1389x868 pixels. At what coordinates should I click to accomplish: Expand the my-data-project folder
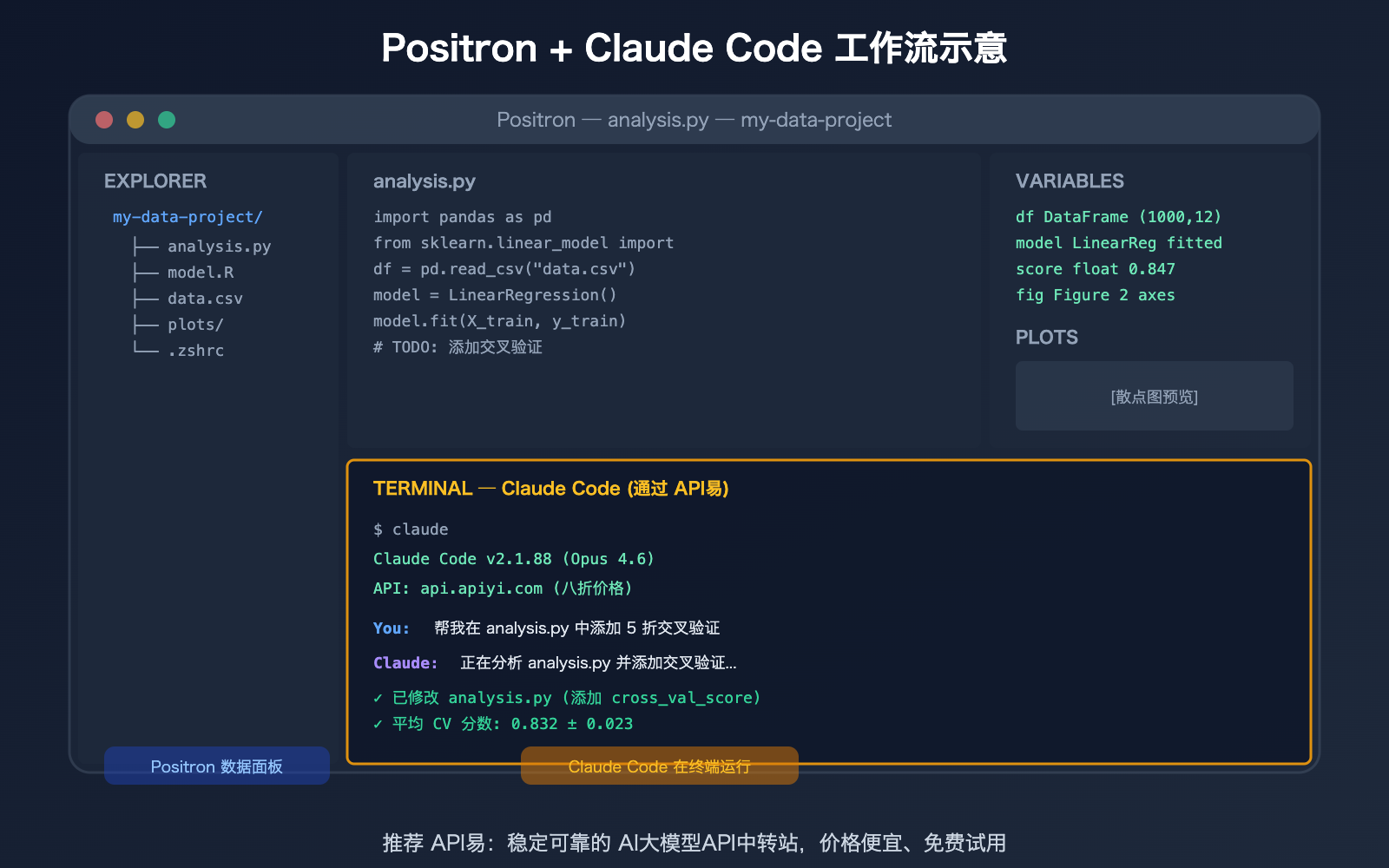(187, 216)
